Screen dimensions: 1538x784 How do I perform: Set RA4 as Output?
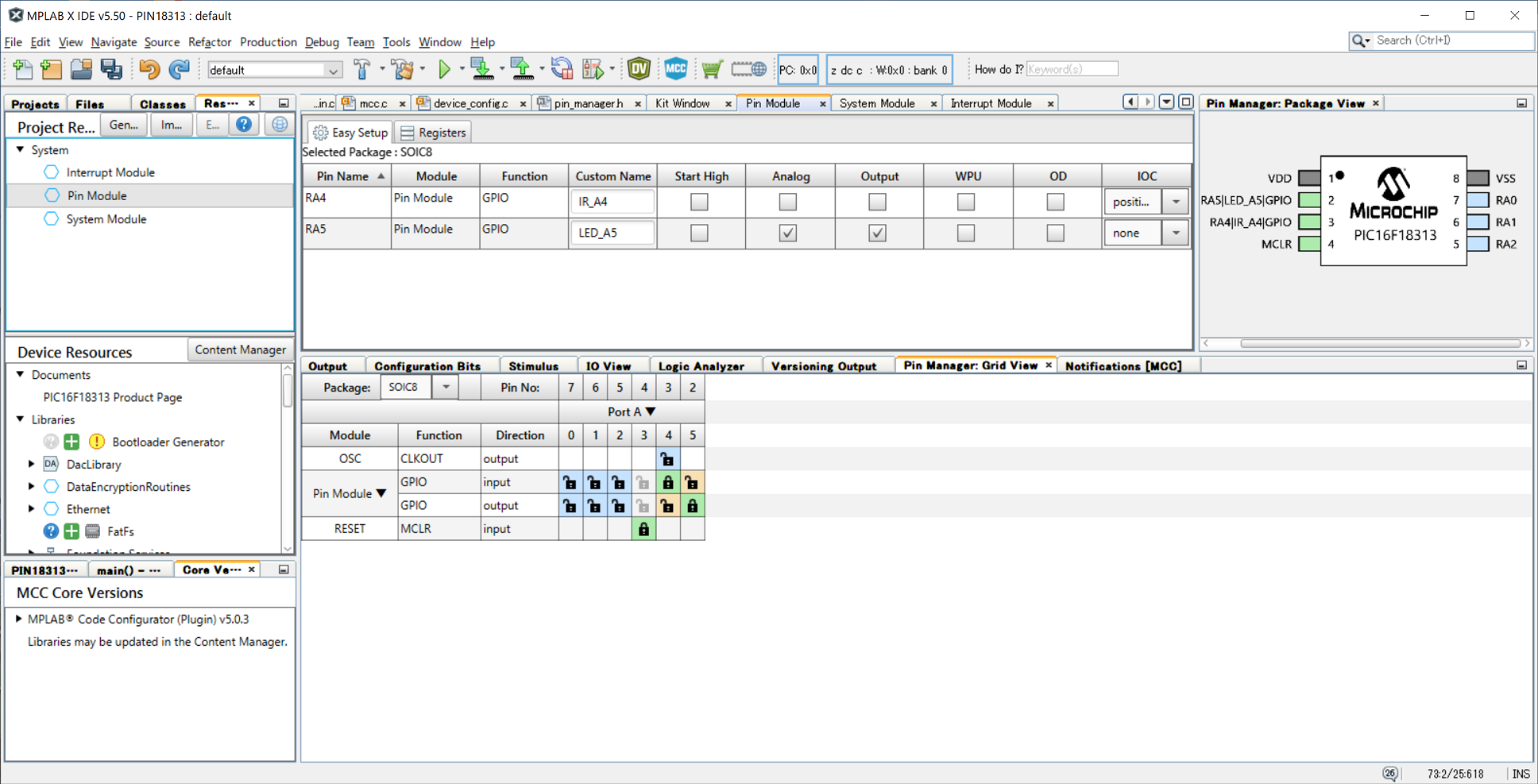pos(877,202)
